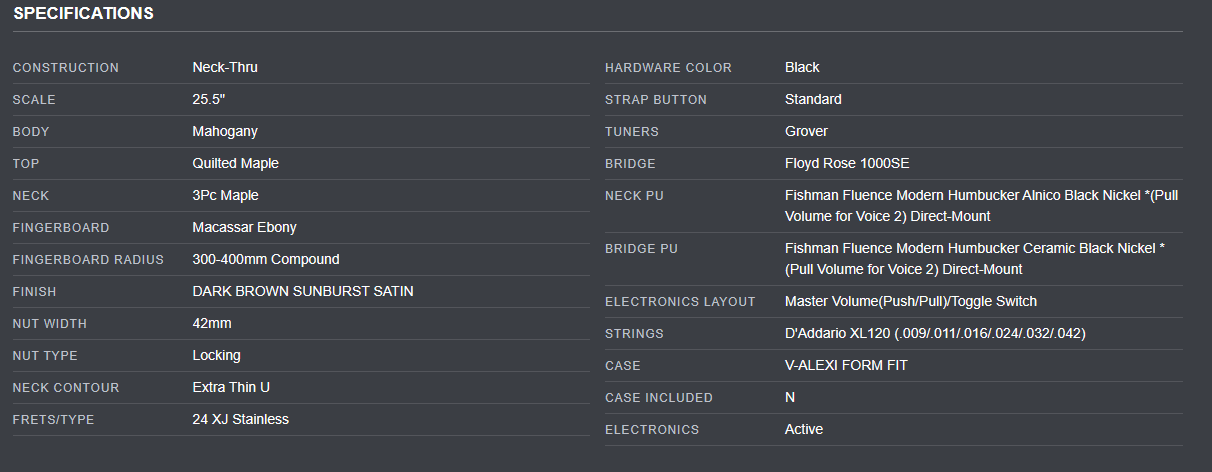
Task: Click the 300-400mm Compound radius value
Action: tap(265, 259)
